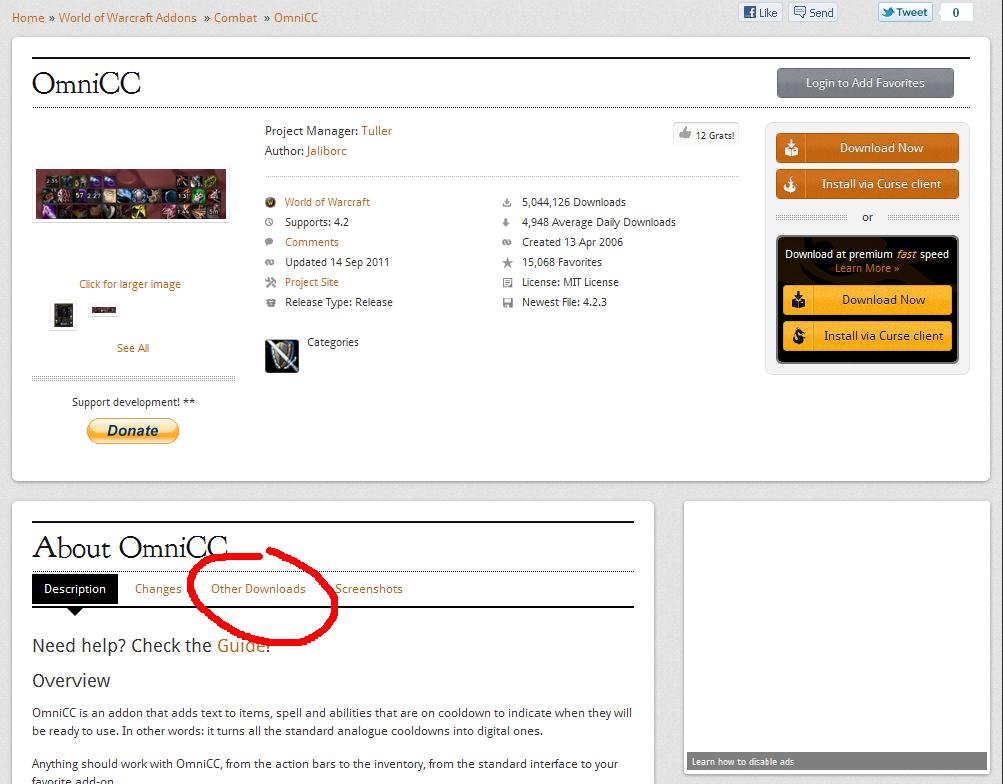
Task: Click the star icon beside 15,068 Favorites
Action: 507,262
